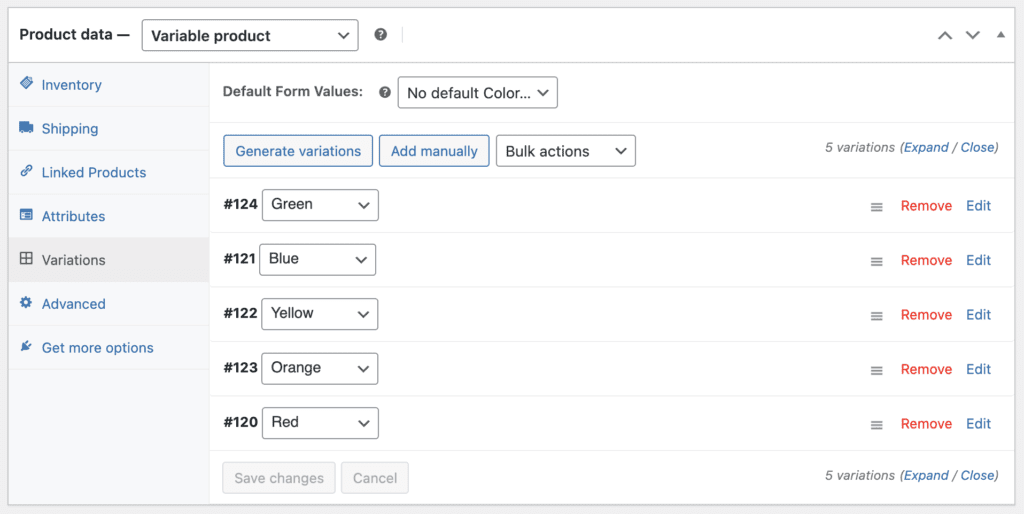Click drag handle for variation #122
The image size is (1024, 514).
coord(876,316)
